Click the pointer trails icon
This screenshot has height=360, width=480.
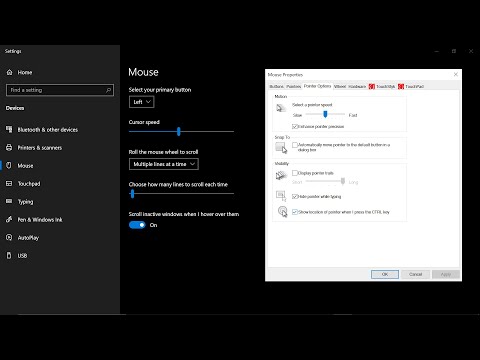(281, 175)
